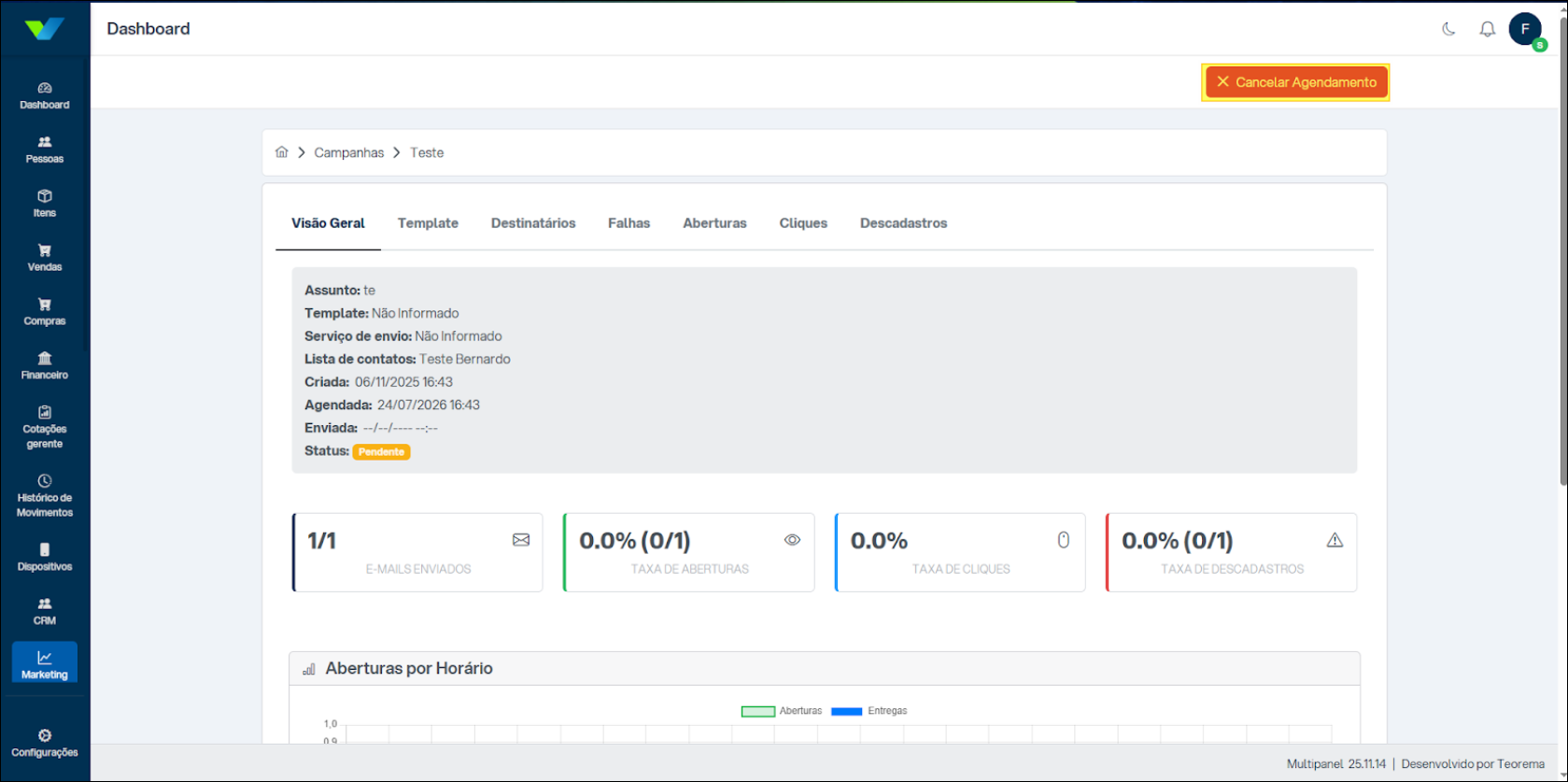
Task: Click the home breadcrumb icon
Action: (281, 152)
